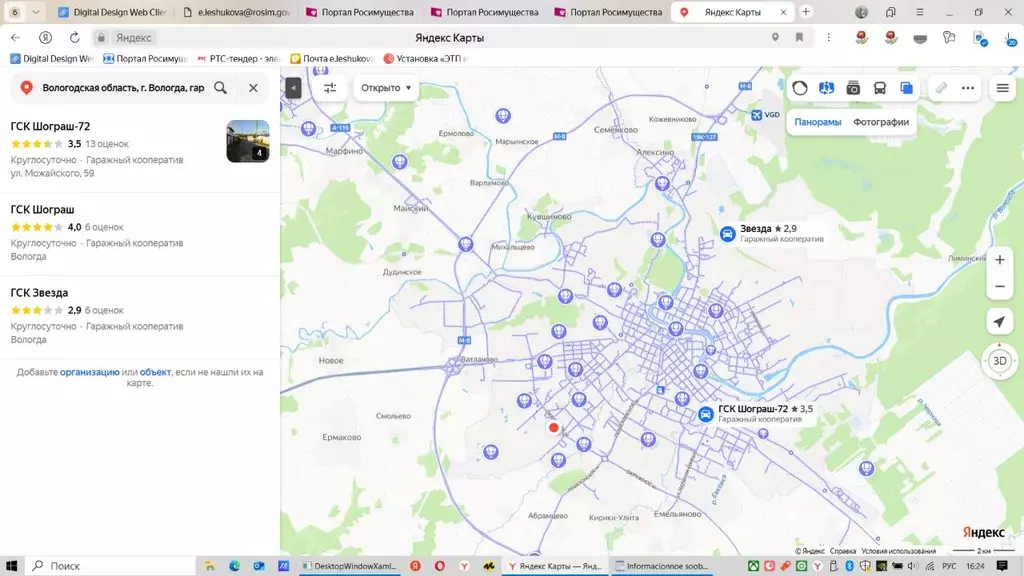Screen dimensions: 1024x576
Task: Select the "Звезда" garage marker on map
Action: coord(728,234)
